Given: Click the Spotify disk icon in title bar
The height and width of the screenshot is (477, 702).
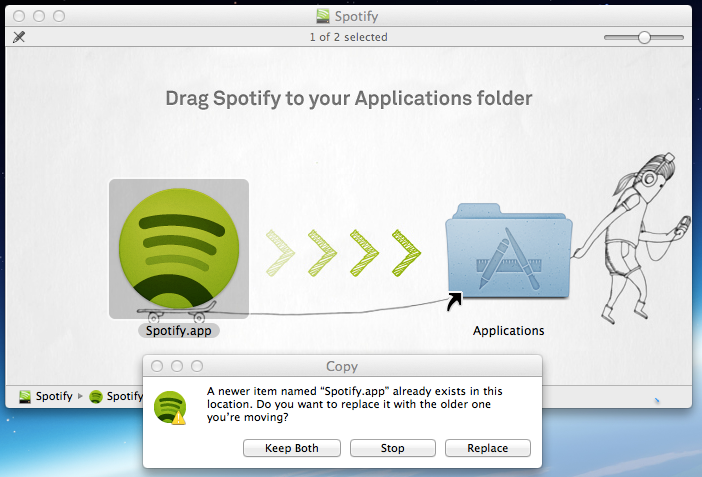Looking at the screenshot, I should [323, 16].
